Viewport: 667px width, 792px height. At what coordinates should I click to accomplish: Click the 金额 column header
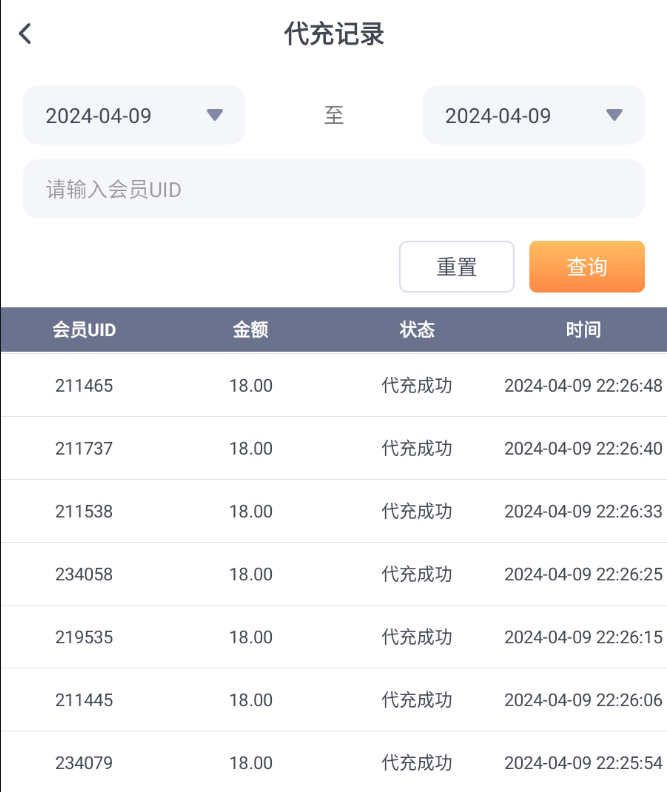tap(250, 330)
